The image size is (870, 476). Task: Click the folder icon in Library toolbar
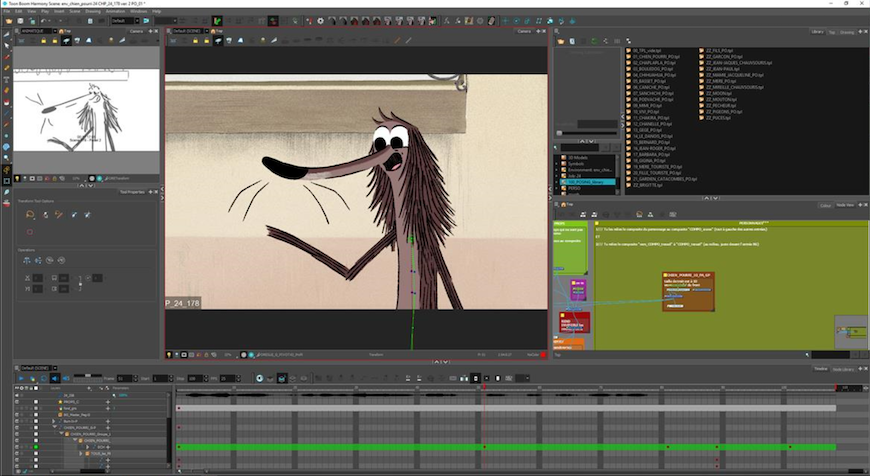[x=561, y=41]
